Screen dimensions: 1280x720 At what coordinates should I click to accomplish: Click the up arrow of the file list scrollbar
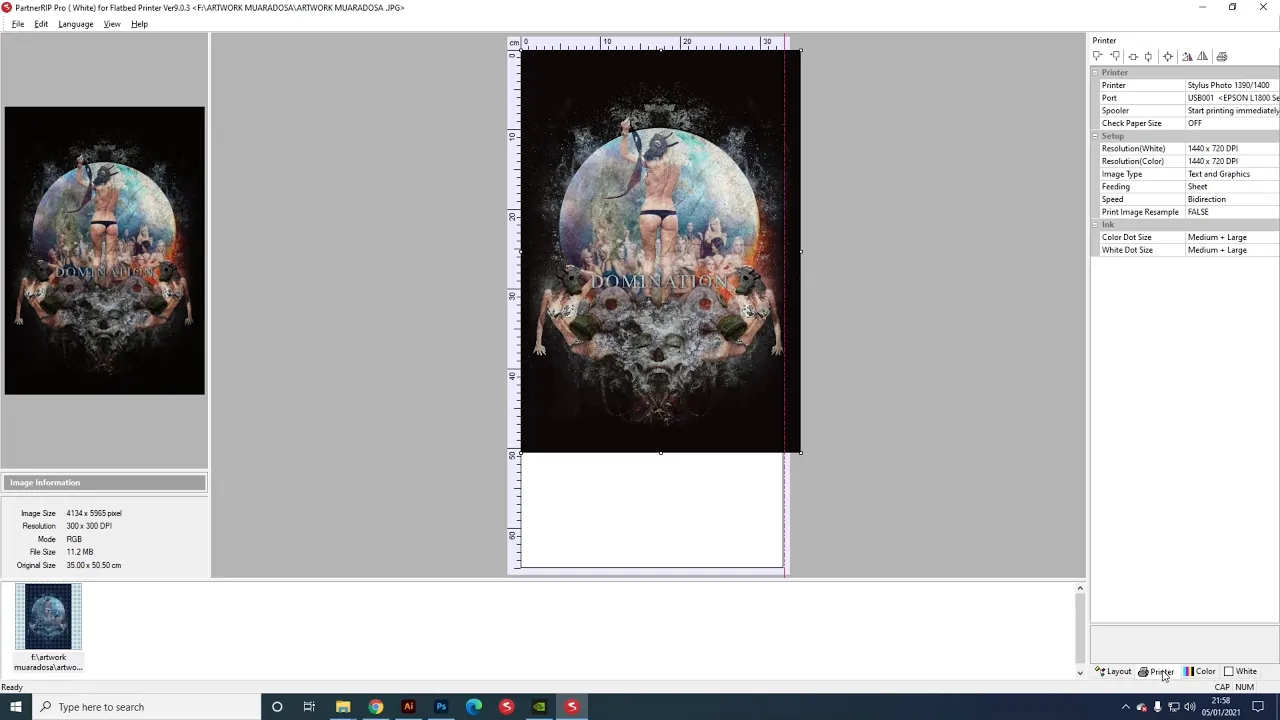click(1080, 589)
